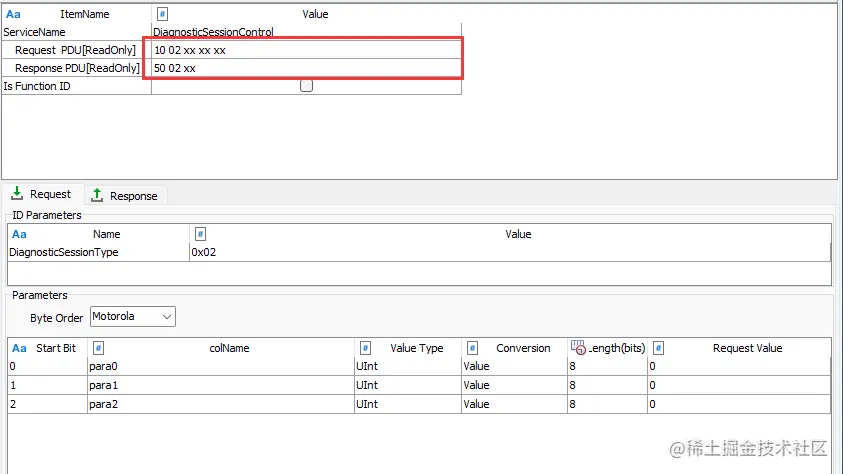Image resolution: width=843 pixels, height=474 pixels.
Task: Click the Aa icon beside Name header
Action: click(x=19, y=234)
